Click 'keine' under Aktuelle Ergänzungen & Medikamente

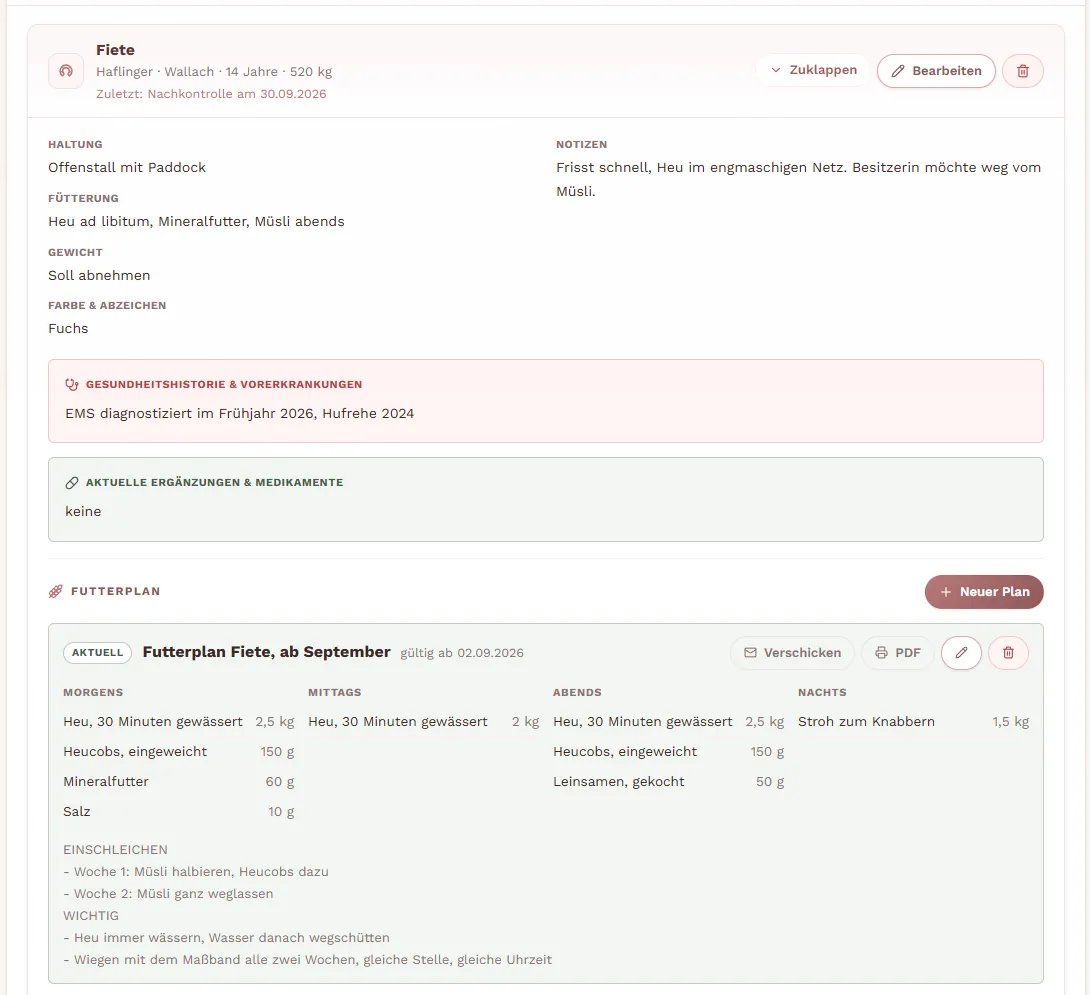(x=83, y=512)
